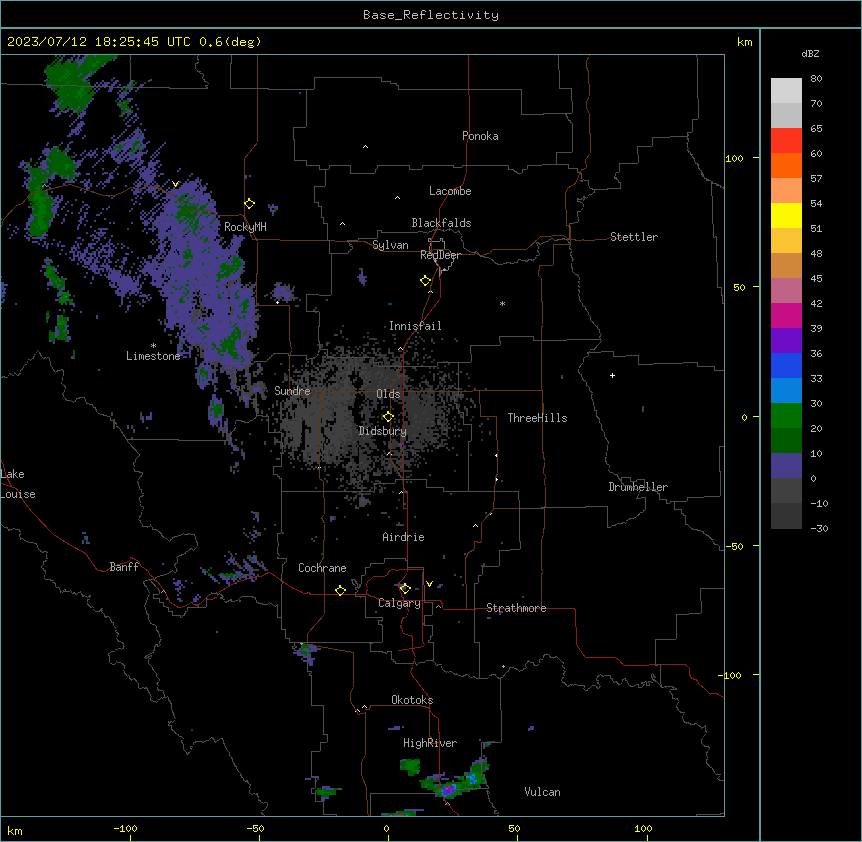The height and width of the screenshot is (842, 862).
Task: Click the Olds town label
Action: [x=388, y=394]
